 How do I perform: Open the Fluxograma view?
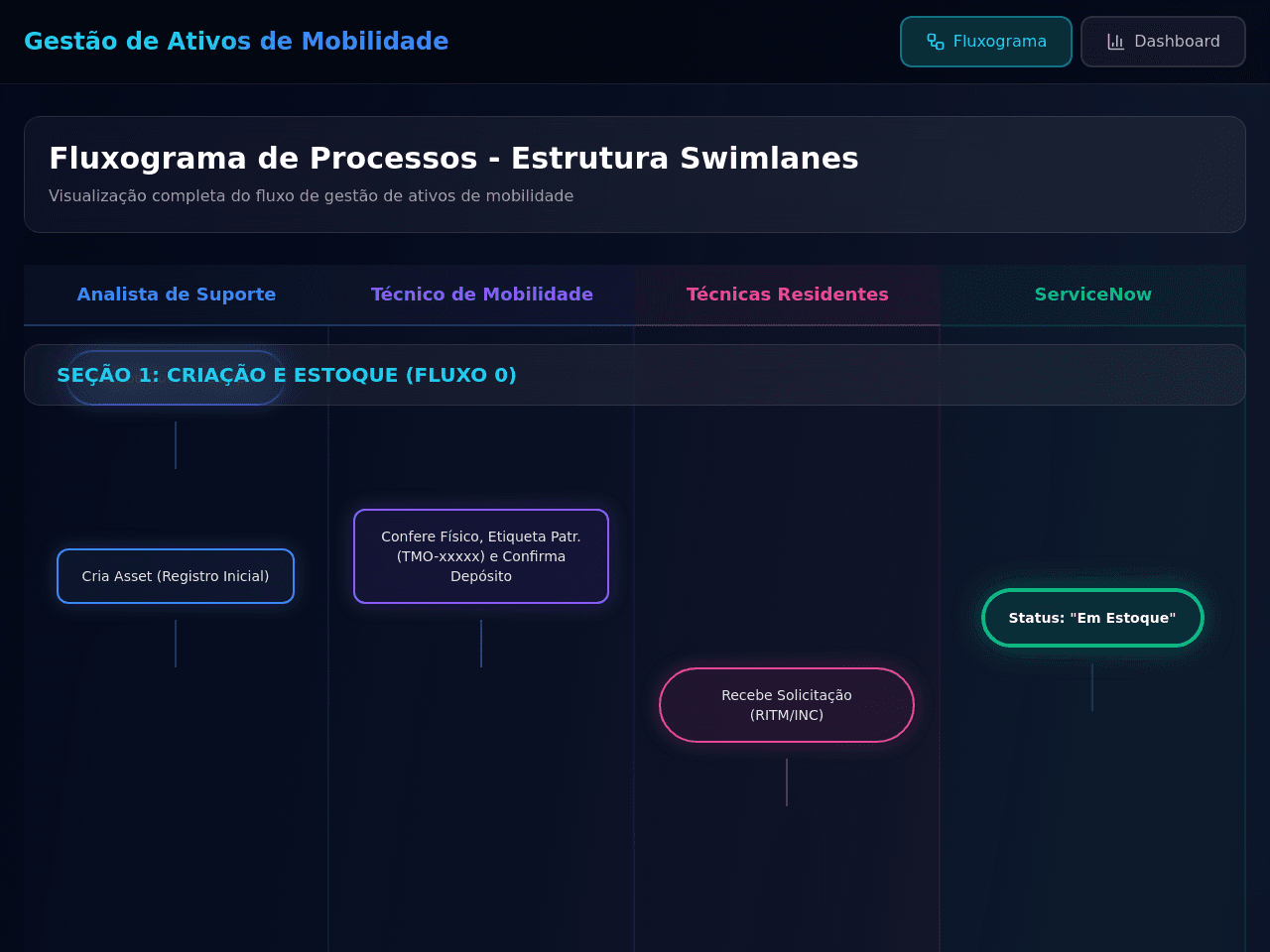[x=986, y=42]
